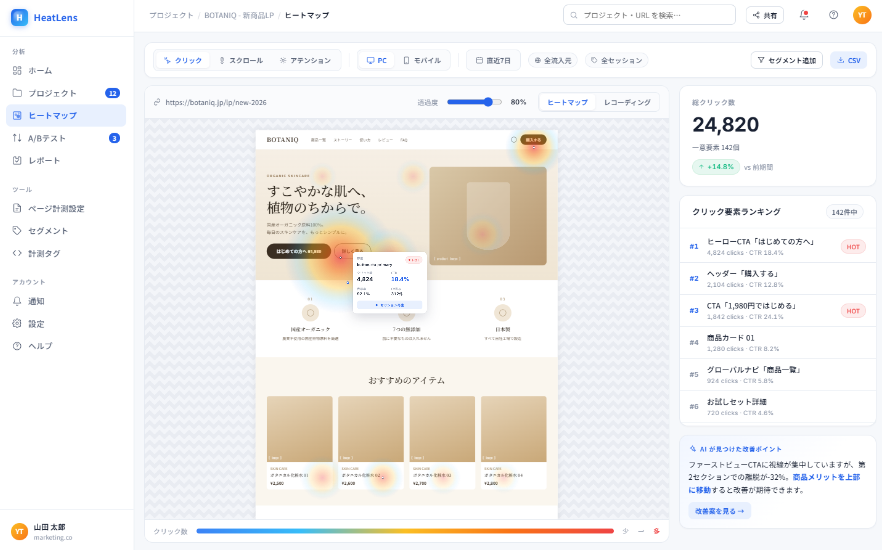The height and width of the screenshot is (550, 882).
Task: Switch to スクロール heatmap mode
Action: (241, 60)
